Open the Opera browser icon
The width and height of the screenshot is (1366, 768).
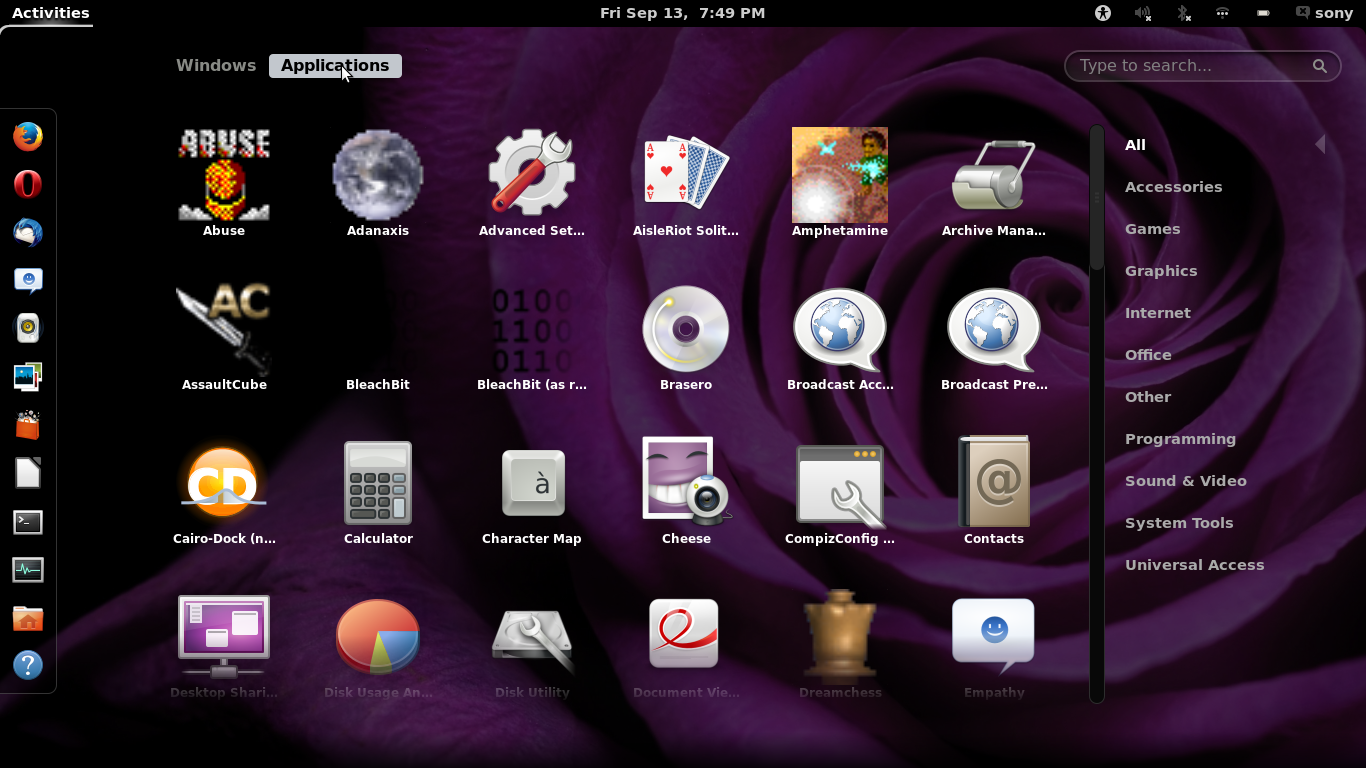(28, 185)
